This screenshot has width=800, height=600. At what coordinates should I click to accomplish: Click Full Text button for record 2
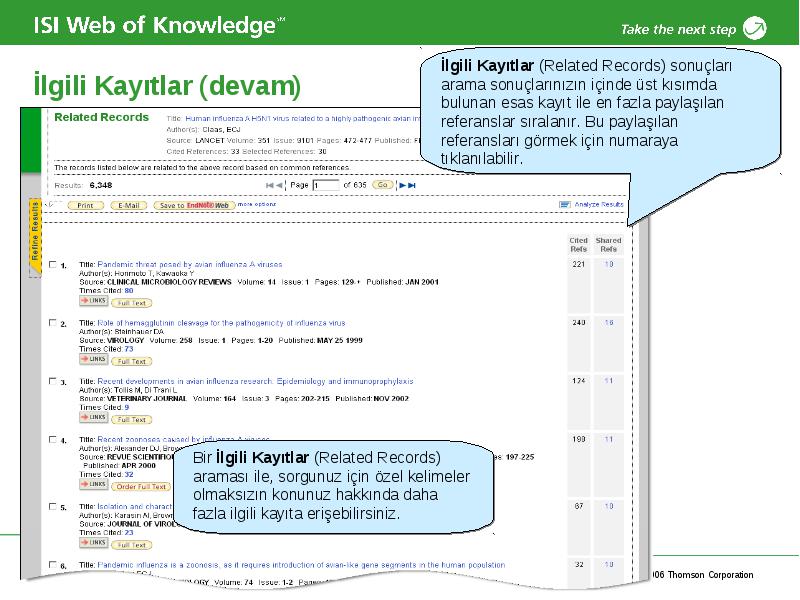pos(132,361)
